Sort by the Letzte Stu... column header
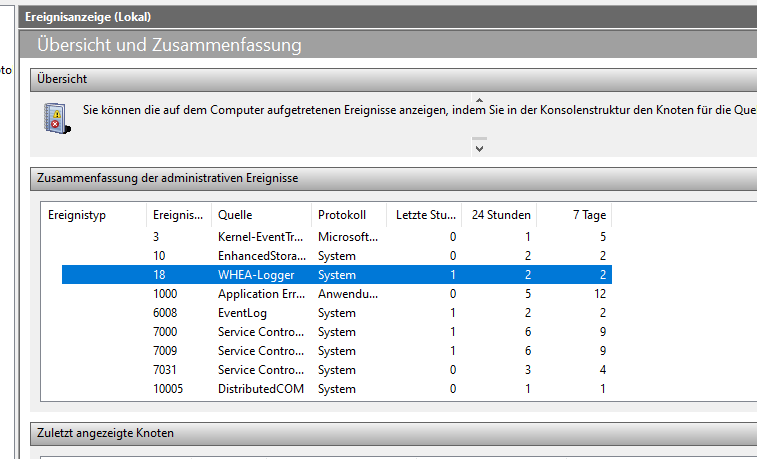Screen dimensions: 757x459 click(x=424, y=215)
